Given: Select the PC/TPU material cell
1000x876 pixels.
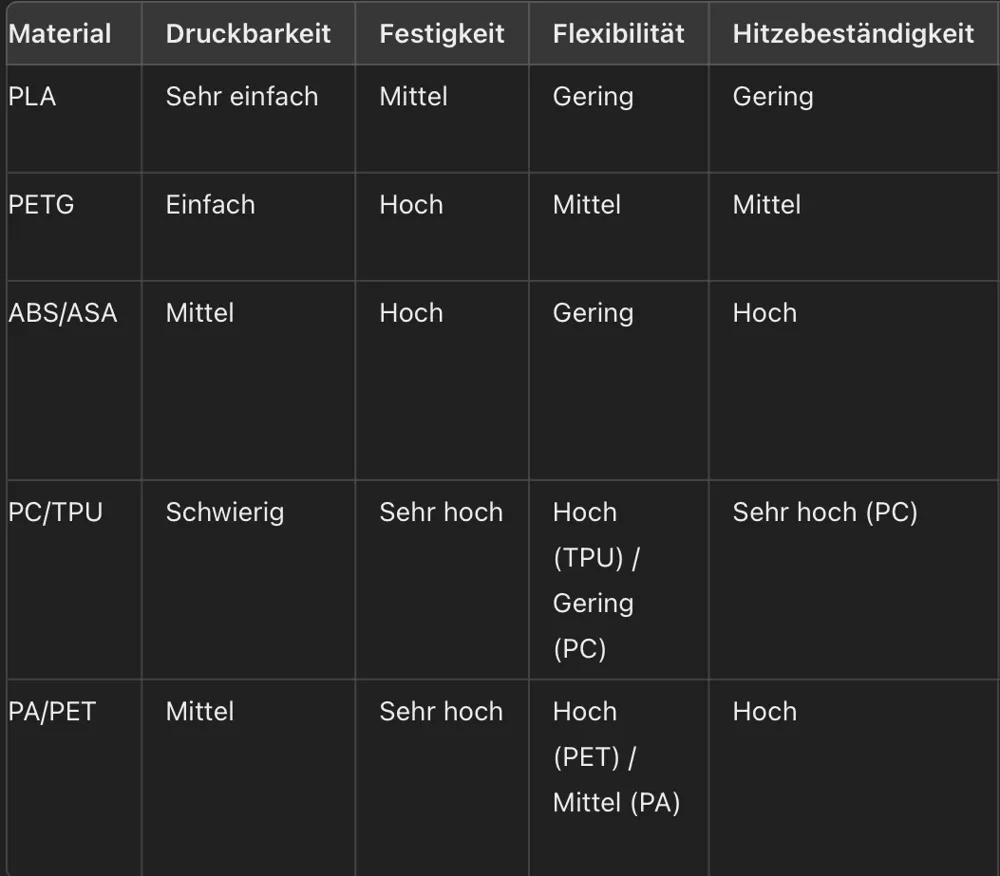Looking at the screenshot, I should pos(74,580).
